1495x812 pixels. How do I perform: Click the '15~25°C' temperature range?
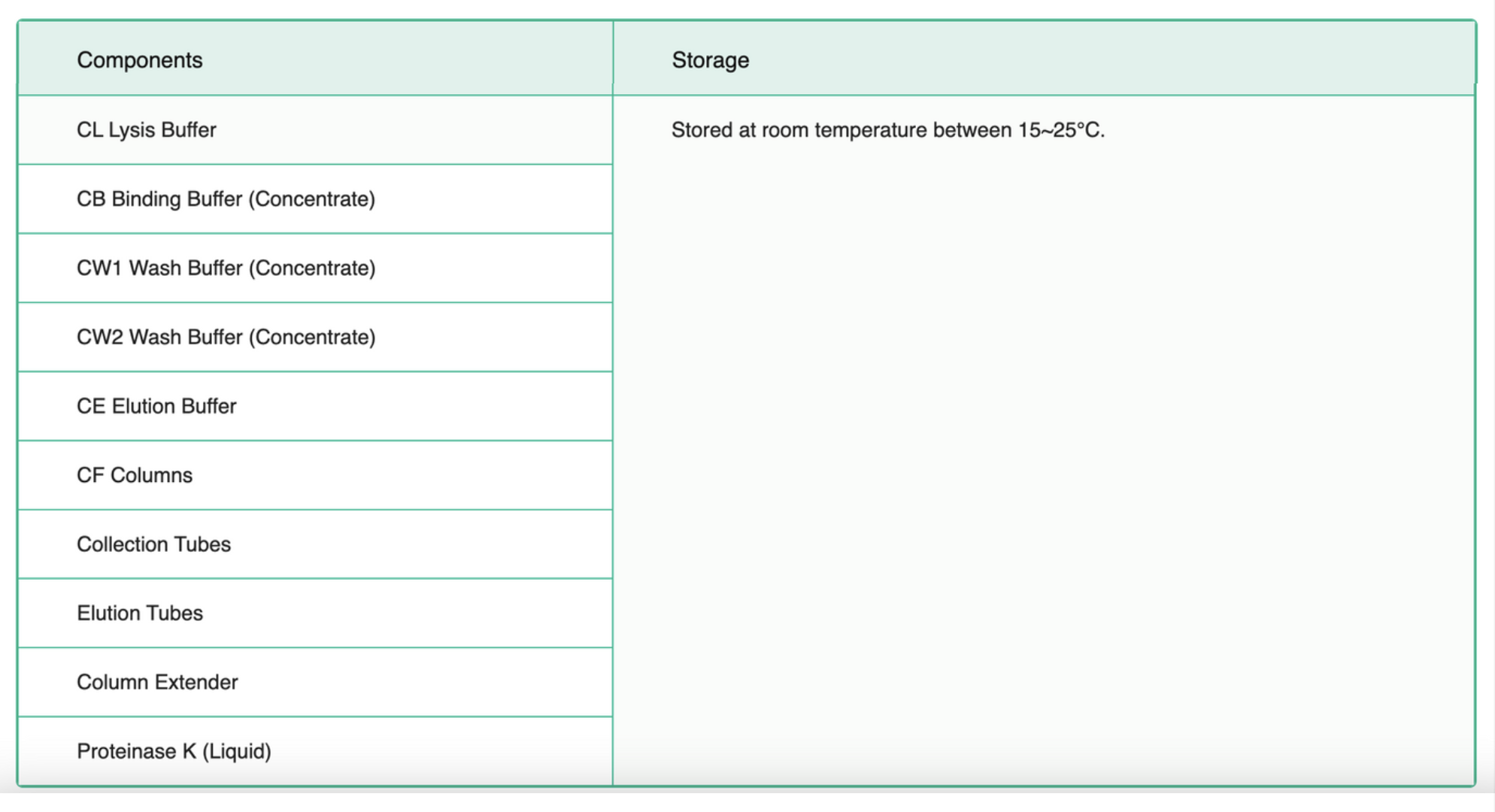point(1060,131)
